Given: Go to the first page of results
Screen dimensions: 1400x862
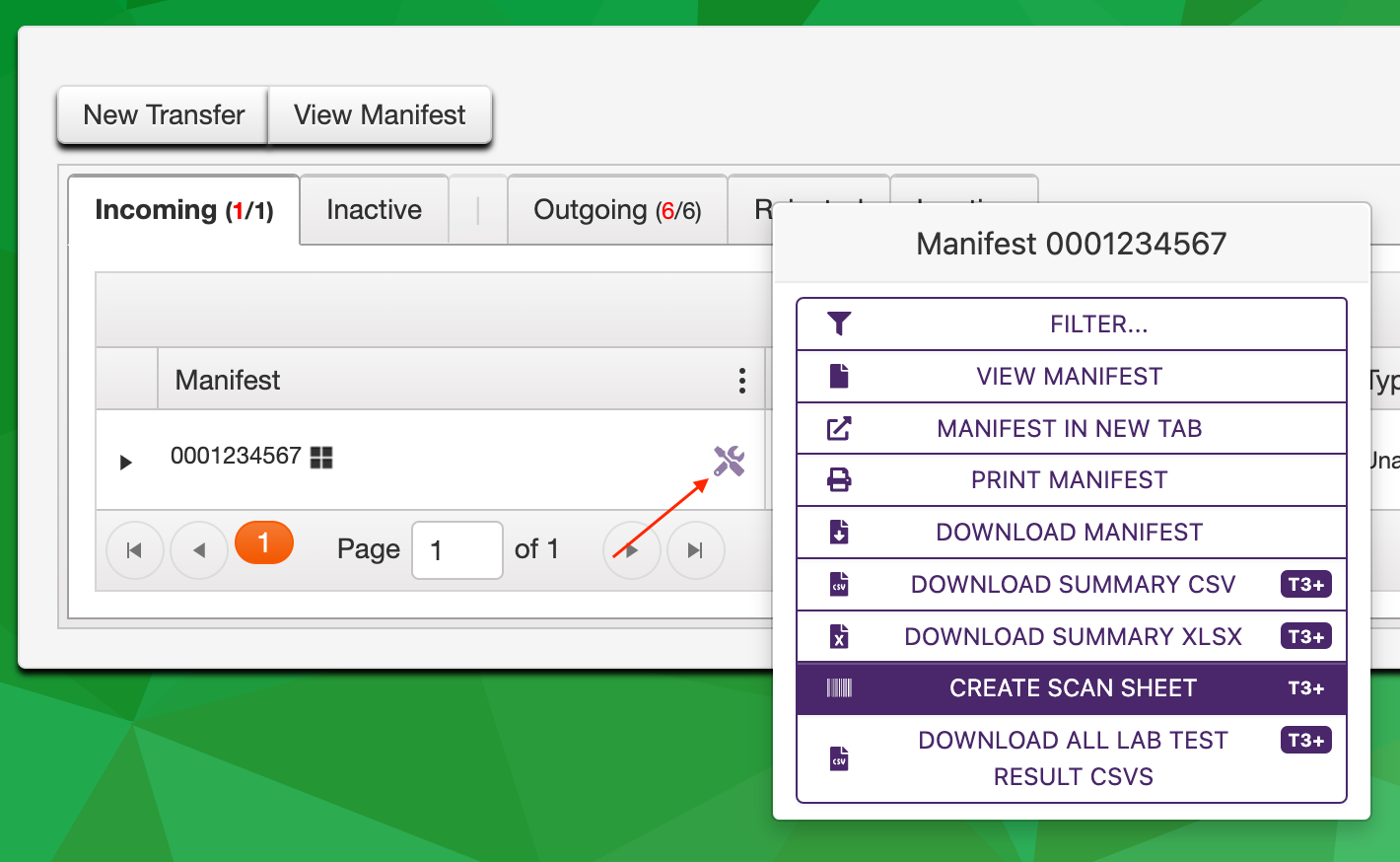Looking at the screenshot, I should pyautogui.click(x=135, y=550).
